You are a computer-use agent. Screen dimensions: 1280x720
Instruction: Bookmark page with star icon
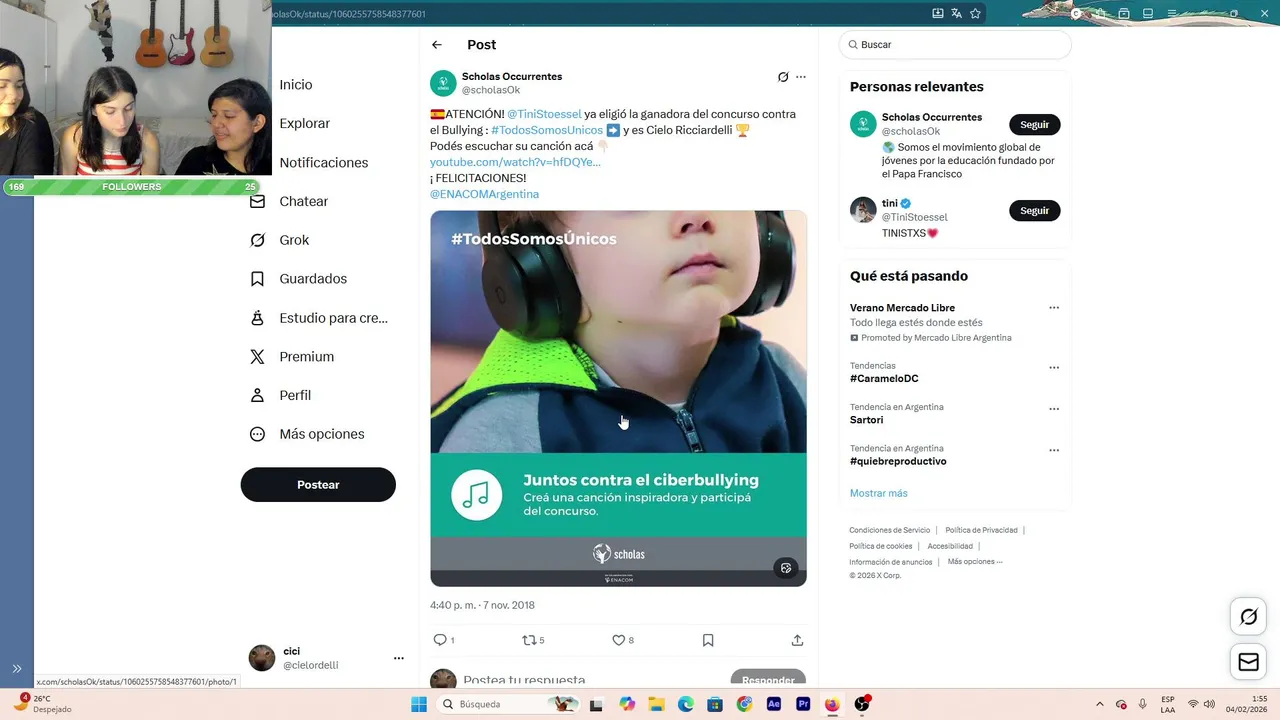point(975,13)
